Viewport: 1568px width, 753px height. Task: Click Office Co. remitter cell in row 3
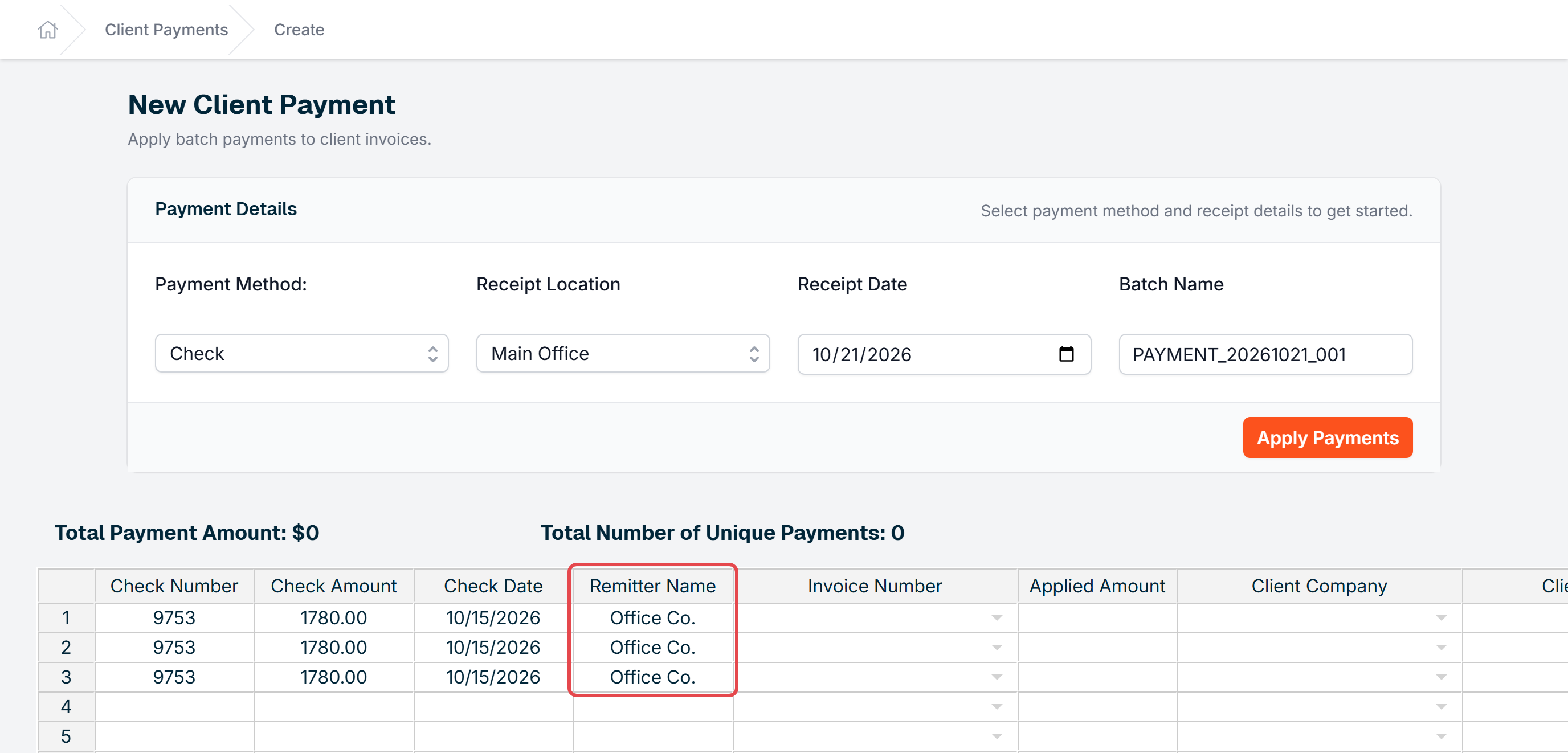pyautogui.click(x=652, y=677)
